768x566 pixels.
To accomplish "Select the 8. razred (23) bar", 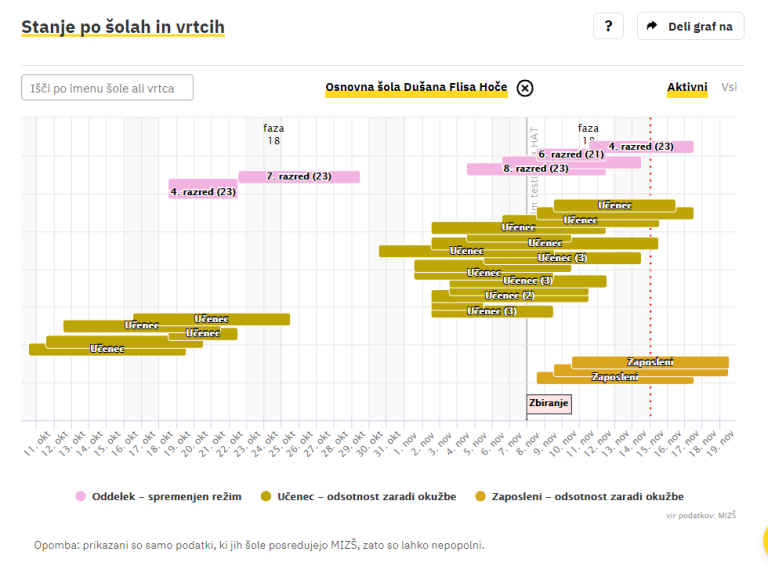I will pos(536,169).
